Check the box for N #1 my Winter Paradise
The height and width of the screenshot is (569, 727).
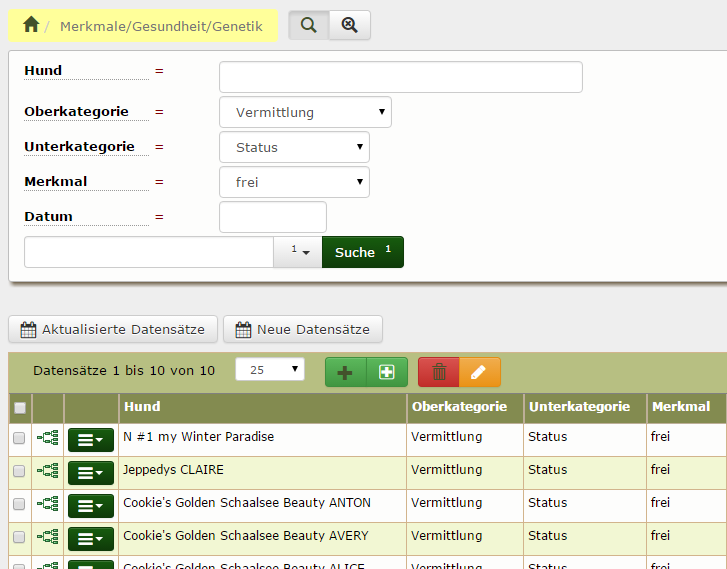[x=19, y=437]
